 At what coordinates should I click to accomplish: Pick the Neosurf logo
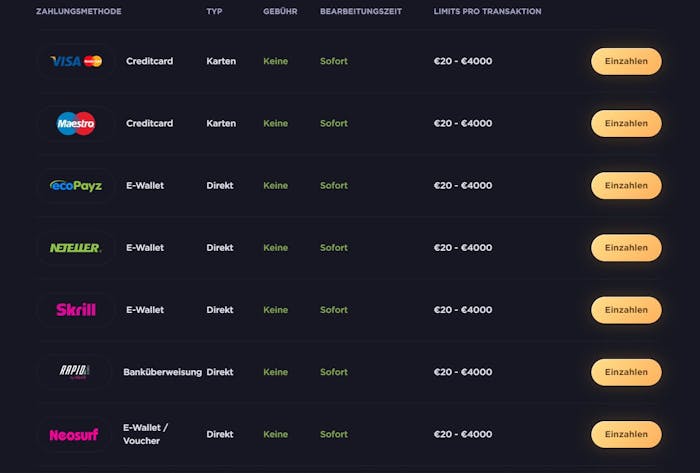coord(76,434)
